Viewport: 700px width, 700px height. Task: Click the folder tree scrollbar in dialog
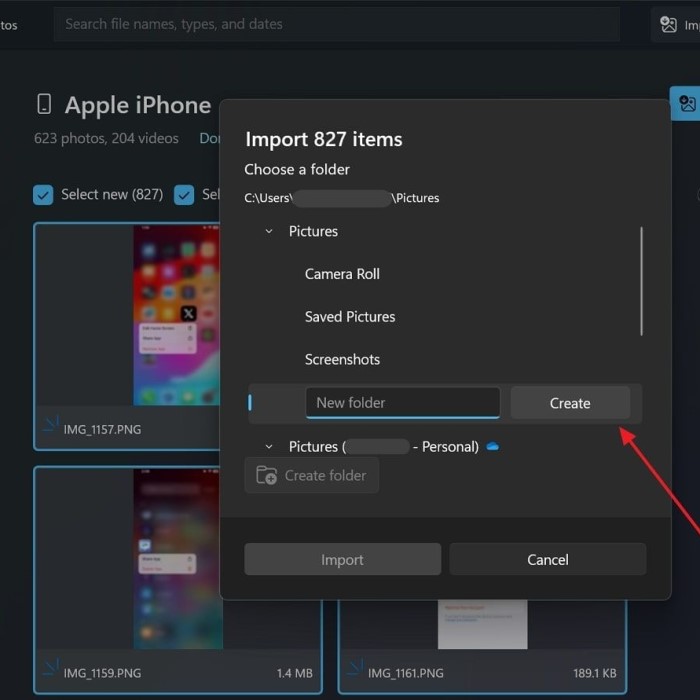click(642, 281)
